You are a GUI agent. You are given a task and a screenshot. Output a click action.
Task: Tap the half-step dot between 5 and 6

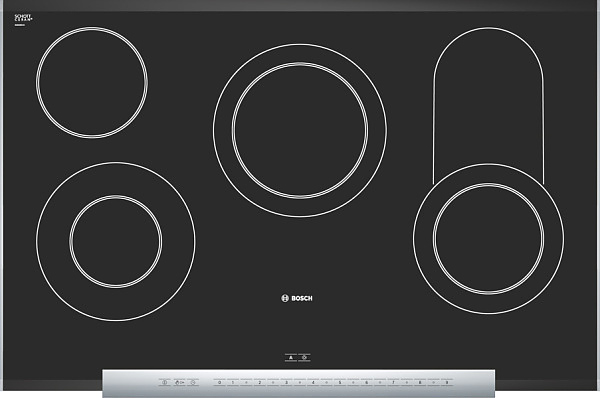[353, 382]
